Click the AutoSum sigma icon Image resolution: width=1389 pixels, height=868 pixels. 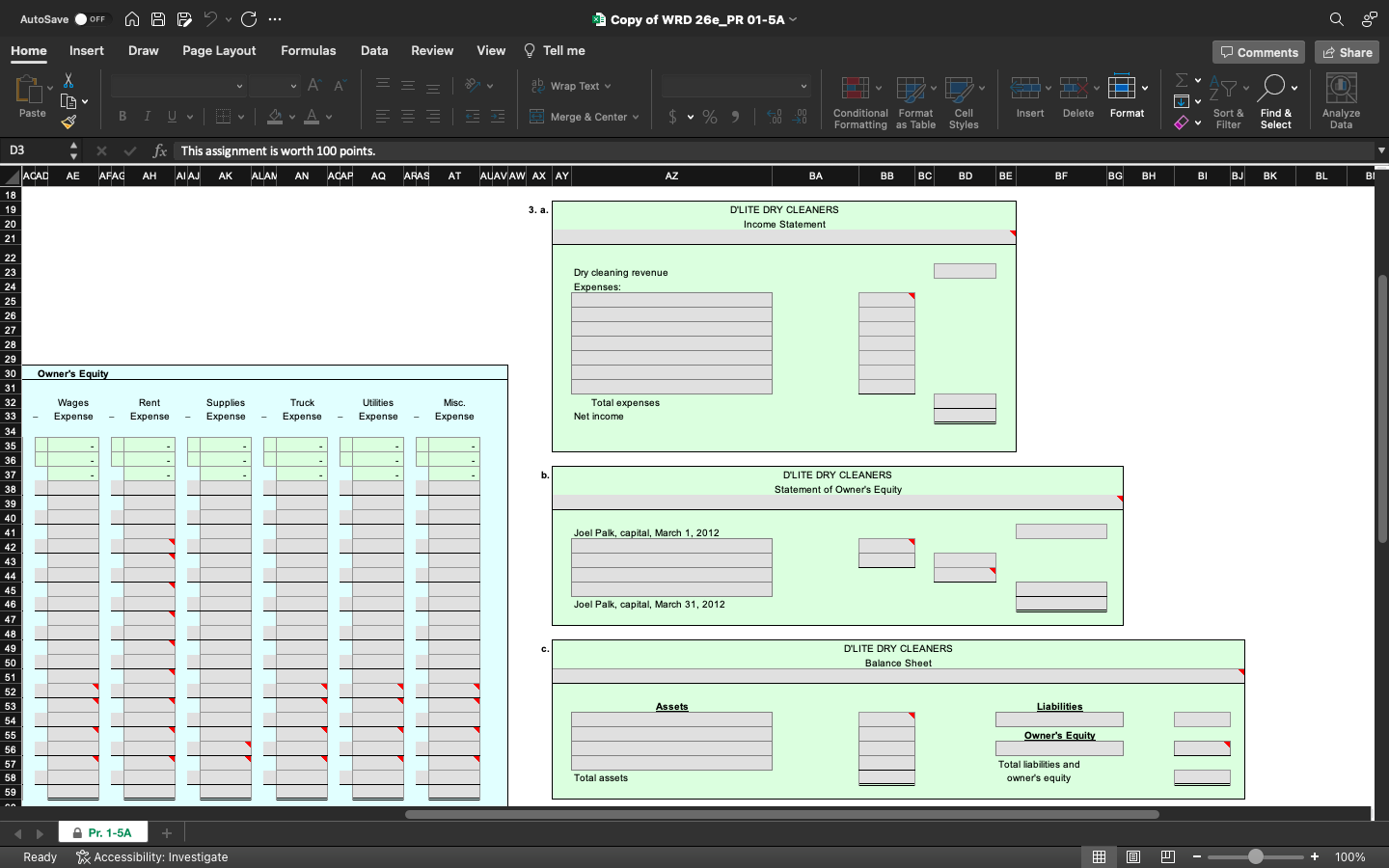click(1182, 80)
